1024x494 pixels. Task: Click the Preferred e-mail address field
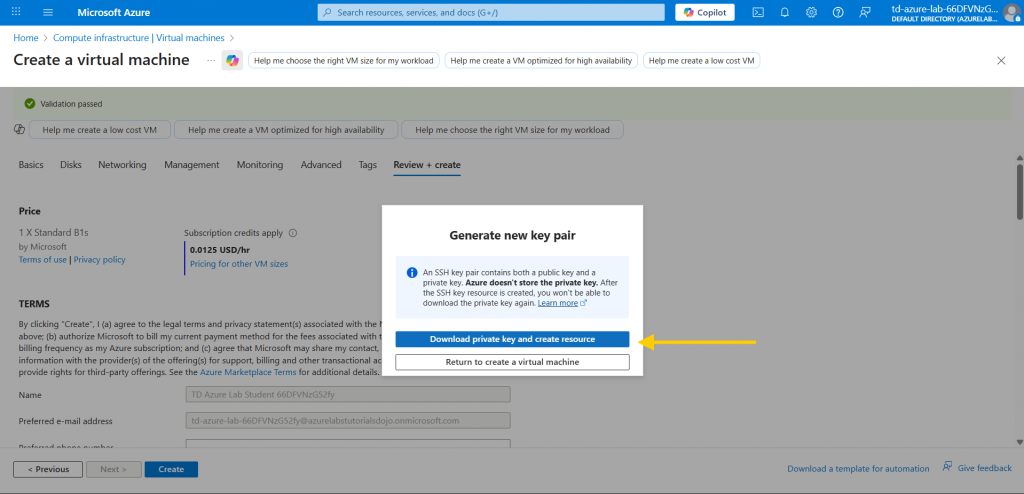tap(348, 420)
